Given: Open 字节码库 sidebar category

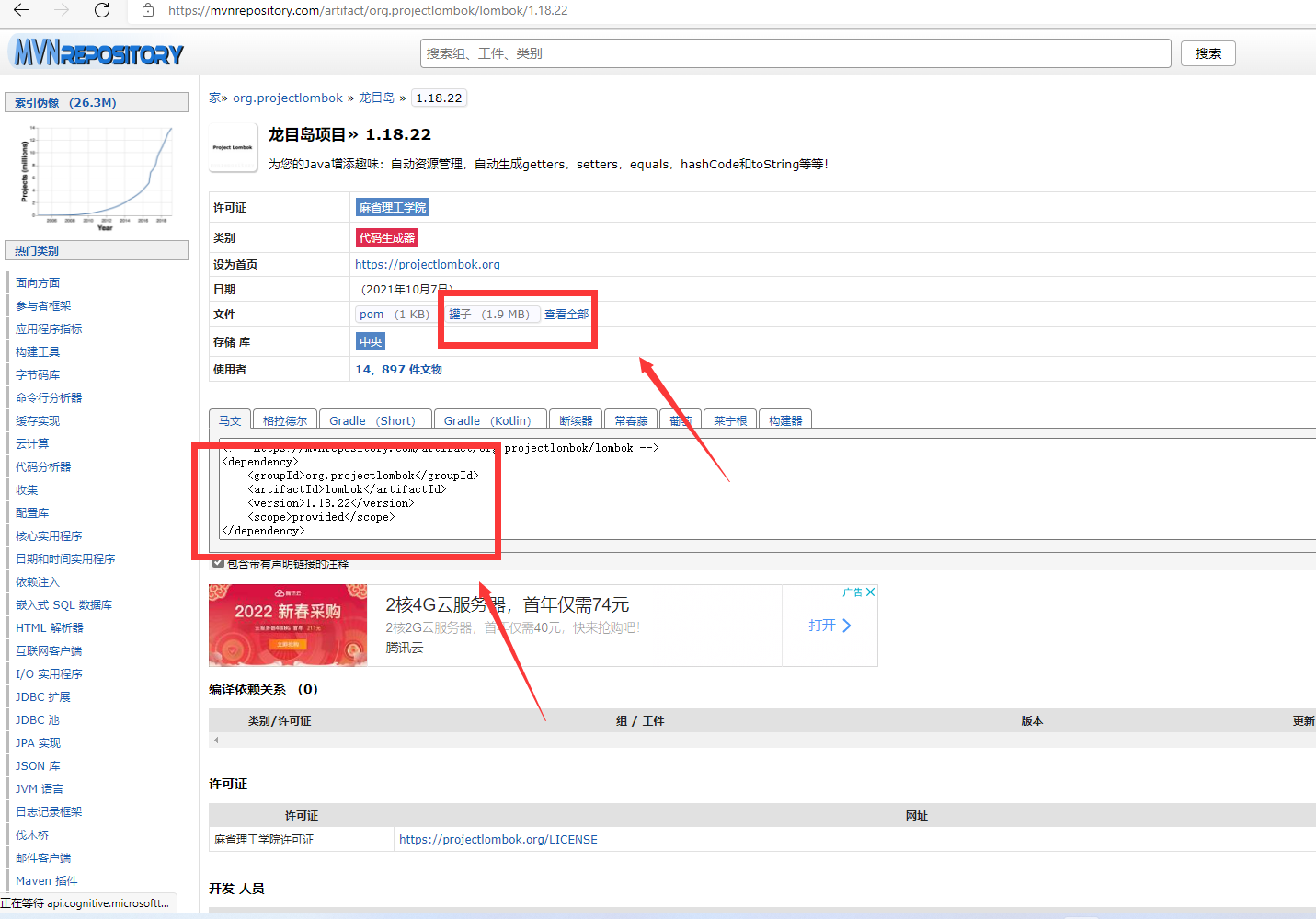Looking at the screenshot, I should point(38,374).
